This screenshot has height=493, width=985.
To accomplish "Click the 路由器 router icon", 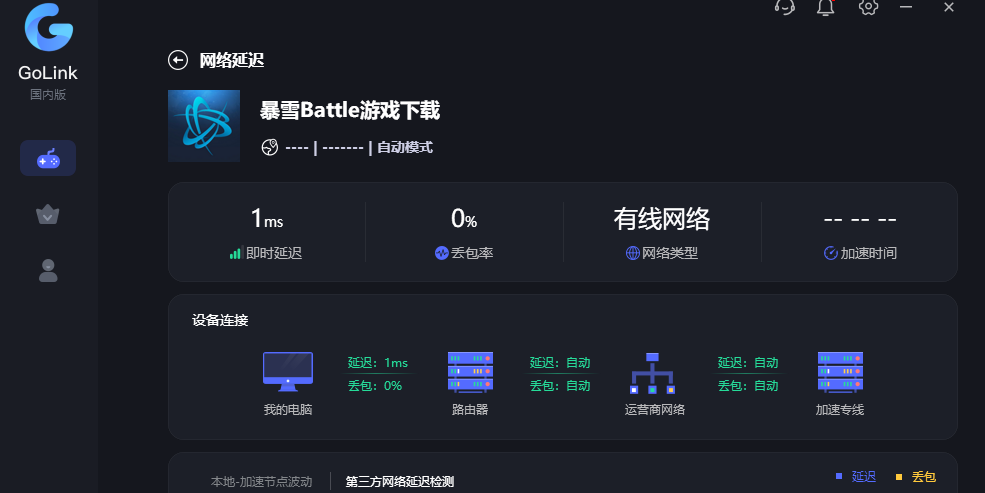I will tap(470, 371).
